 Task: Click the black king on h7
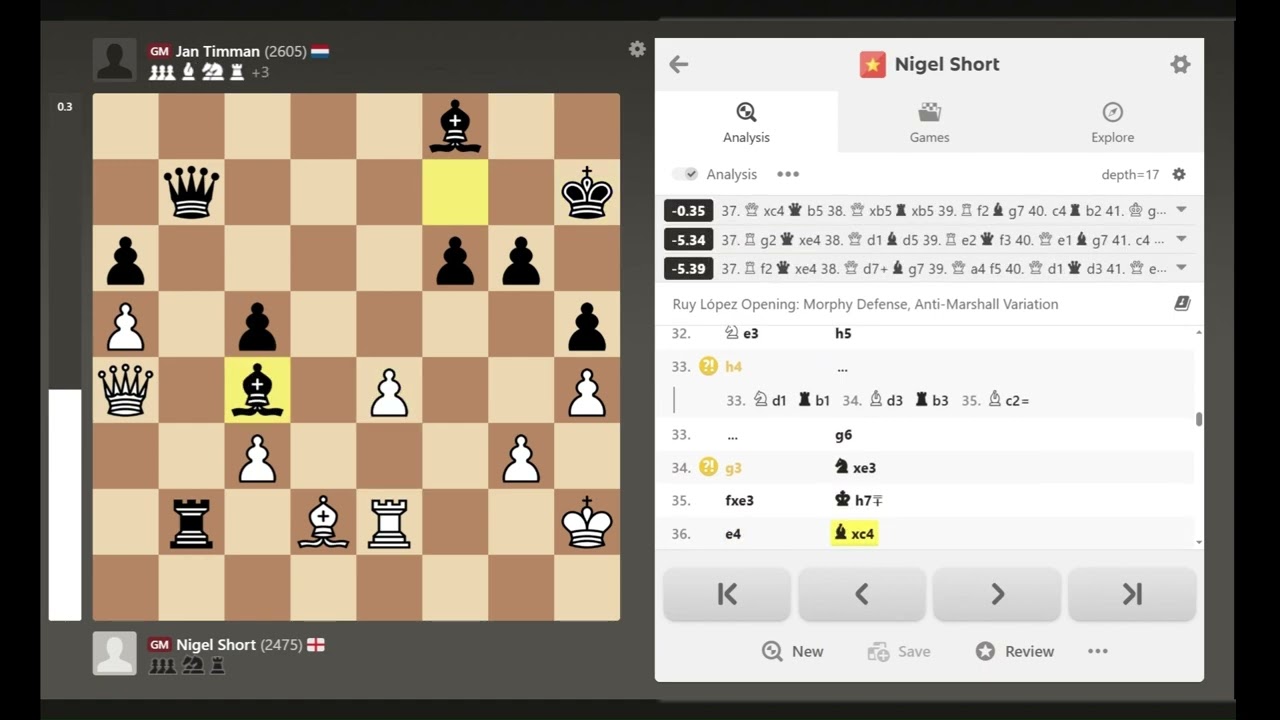click(x=587, y=192)
